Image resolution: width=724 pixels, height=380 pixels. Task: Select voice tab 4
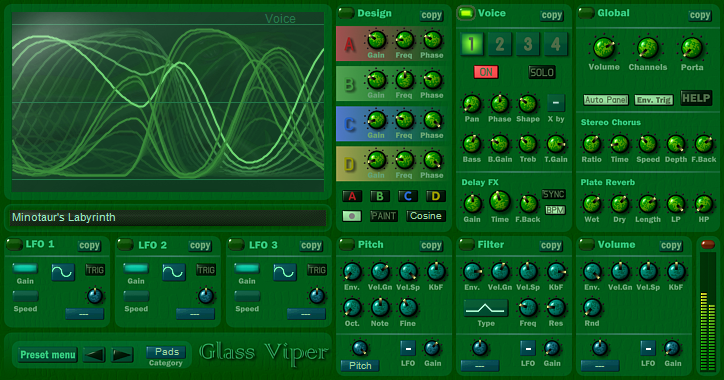[555, 44]
